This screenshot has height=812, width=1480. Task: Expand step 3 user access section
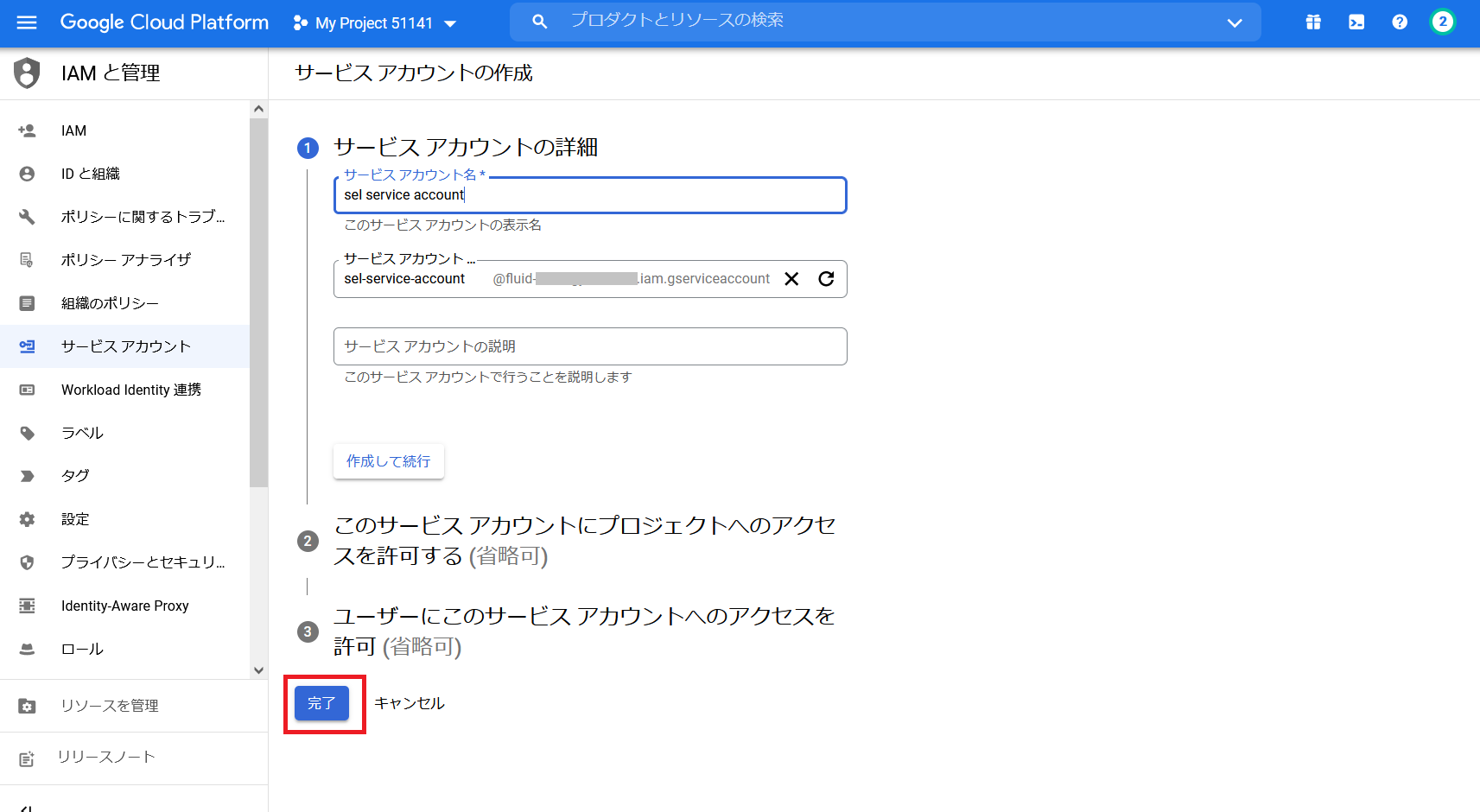coord(584,631)
